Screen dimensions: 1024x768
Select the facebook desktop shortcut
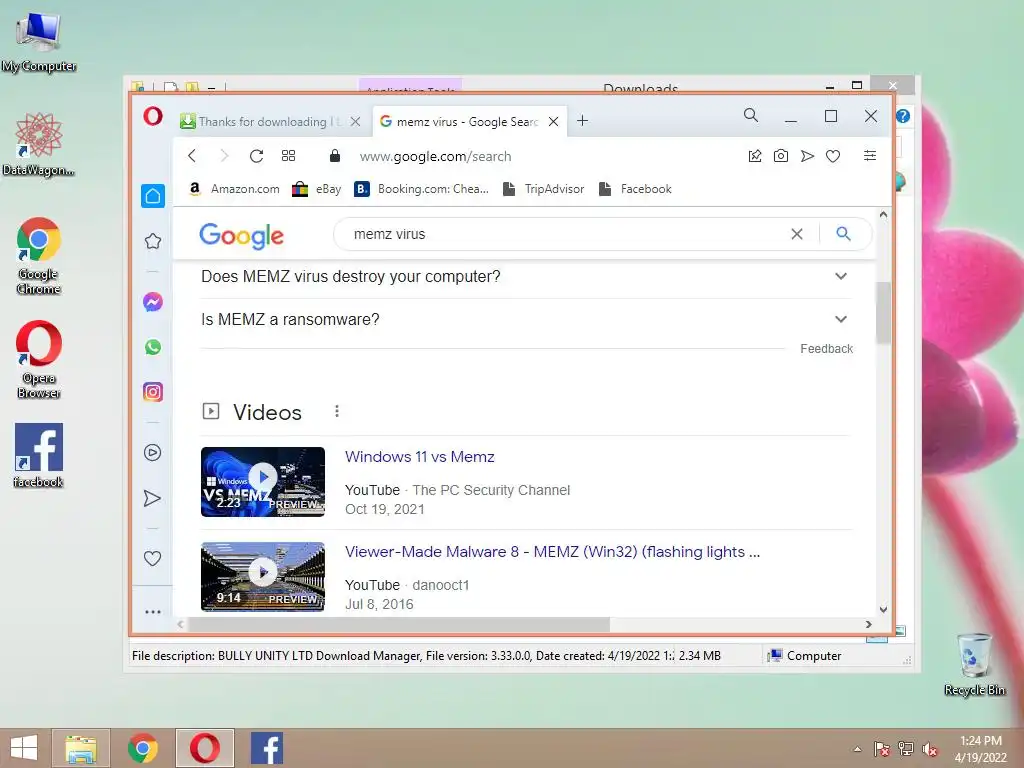[x=39, y=455]
